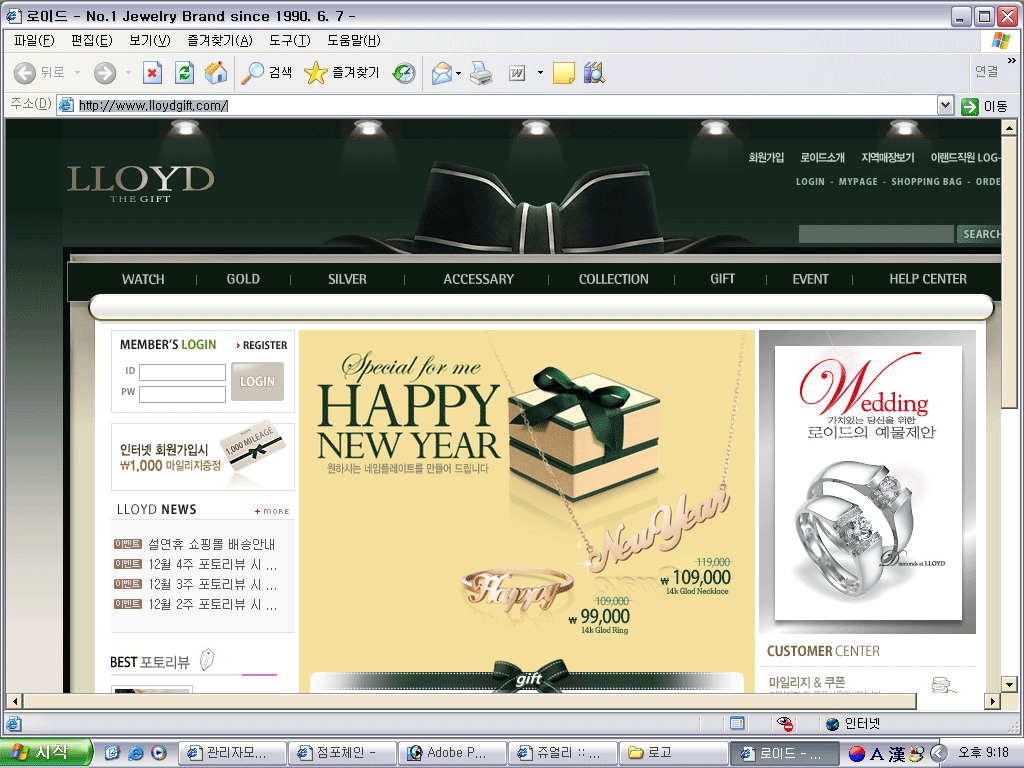Open the 검색 search magnifier
The width and height of the screenshot is (1024, 768).
point(266,72)
